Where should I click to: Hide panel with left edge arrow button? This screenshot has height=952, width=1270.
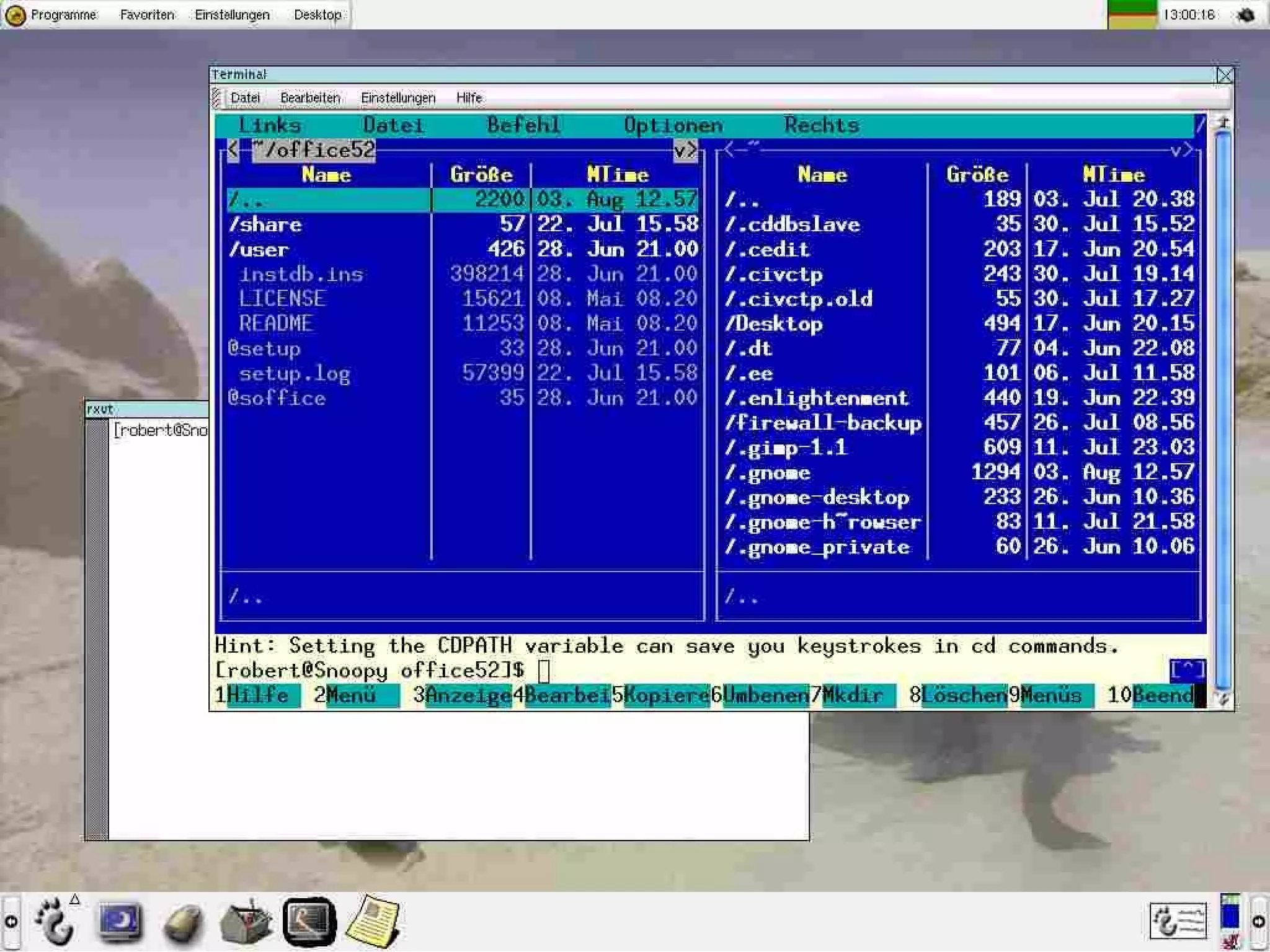(11, 922)
